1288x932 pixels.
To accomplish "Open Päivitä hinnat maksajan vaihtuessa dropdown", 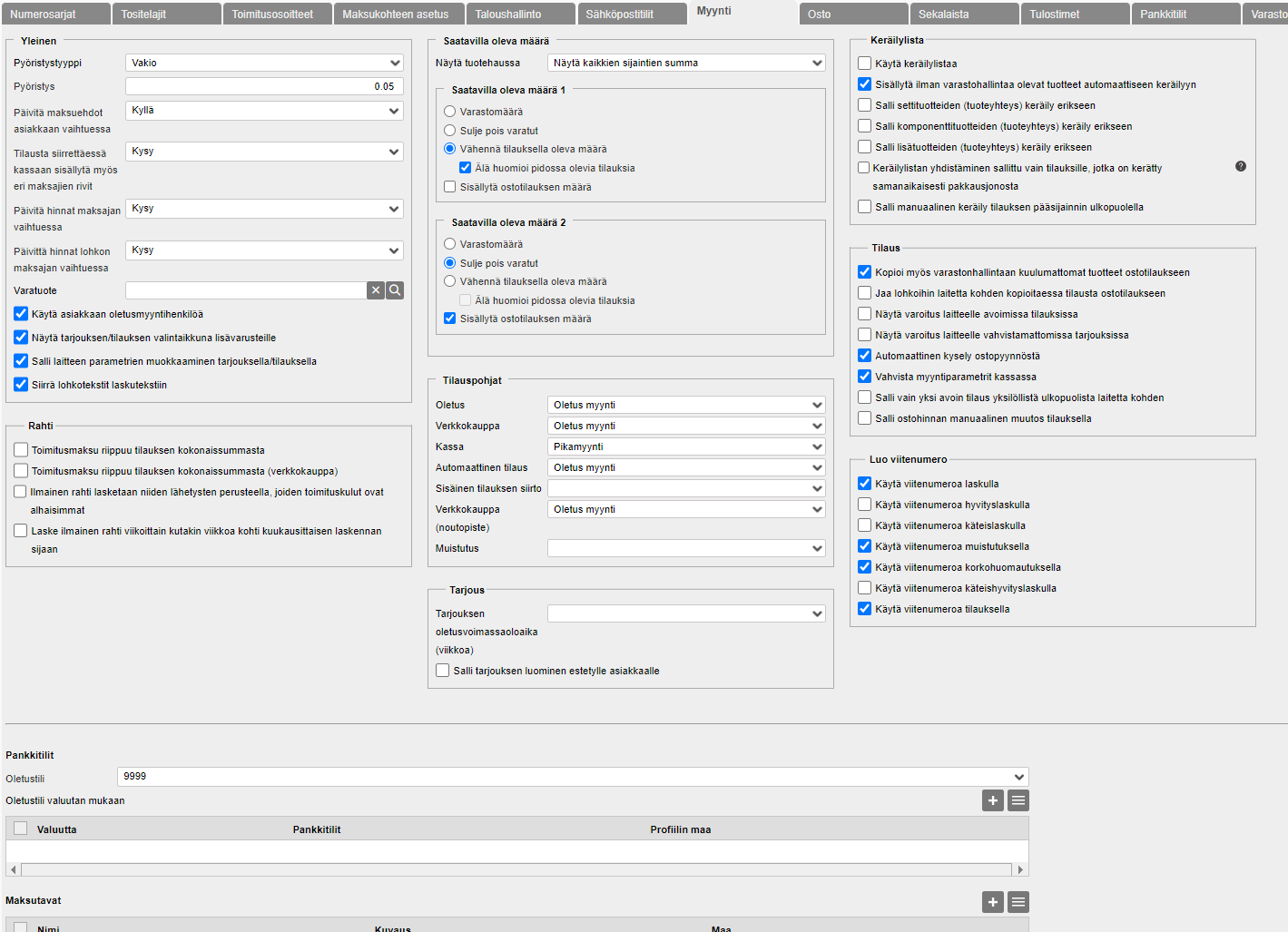I will 264,209.
